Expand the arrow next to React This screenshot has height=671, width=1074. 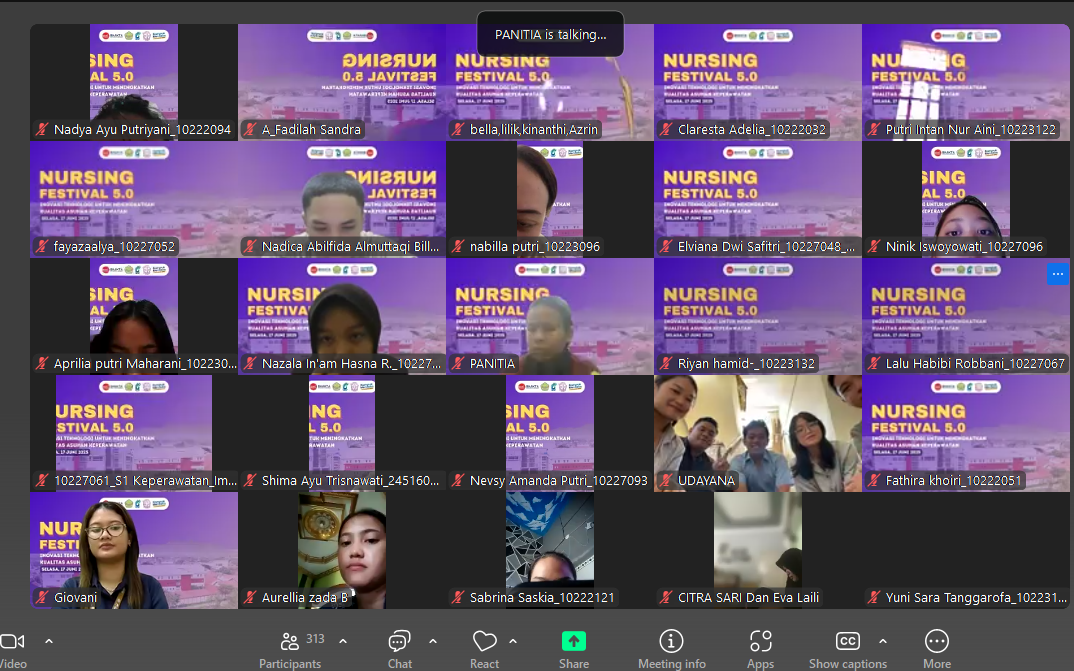click(x=513, y=641)
